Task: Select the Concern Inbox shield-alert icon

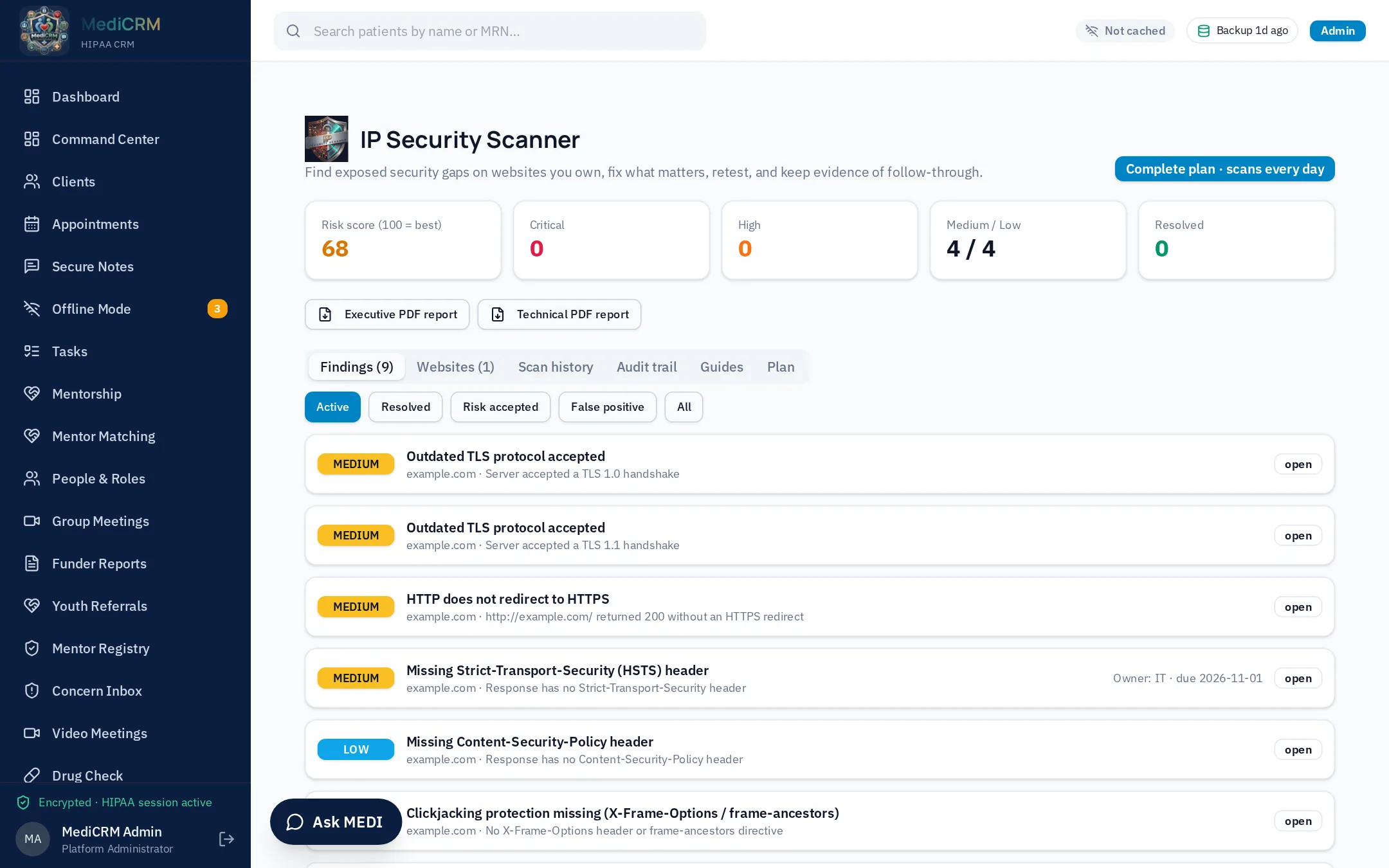Action: (x=32, y=691)
